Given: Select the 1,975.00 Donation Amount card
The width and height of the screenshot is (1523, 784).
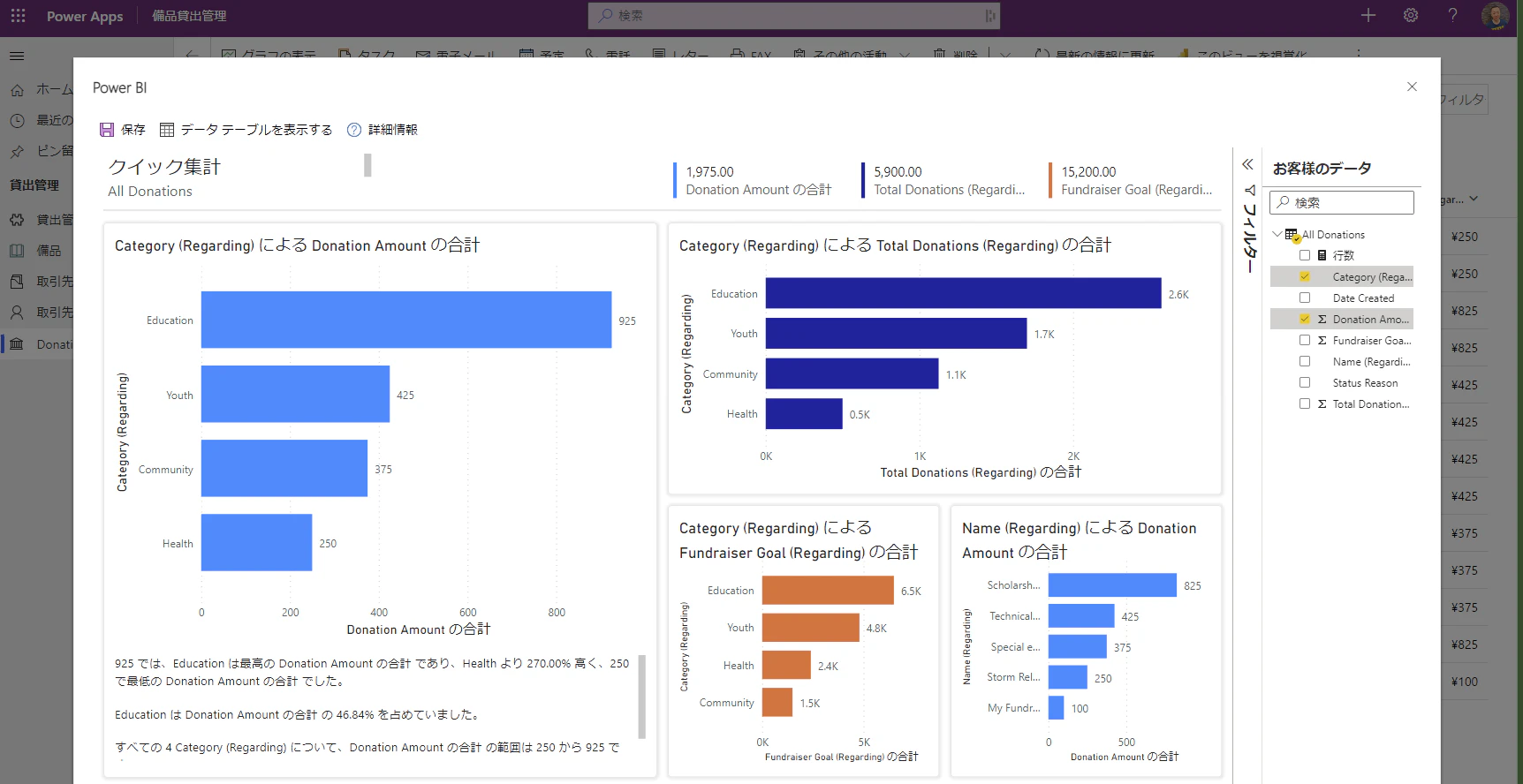Looking at the screenshot, I should tap(753, 180).
